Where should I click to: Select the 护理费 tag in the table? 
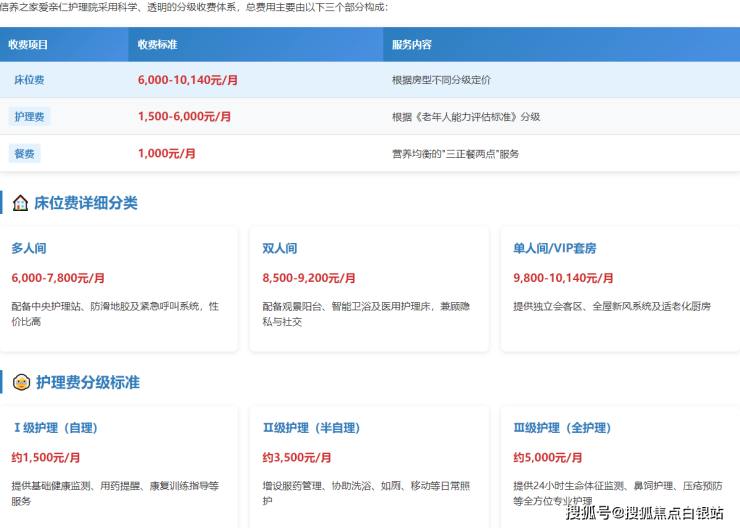pos(29,117)
